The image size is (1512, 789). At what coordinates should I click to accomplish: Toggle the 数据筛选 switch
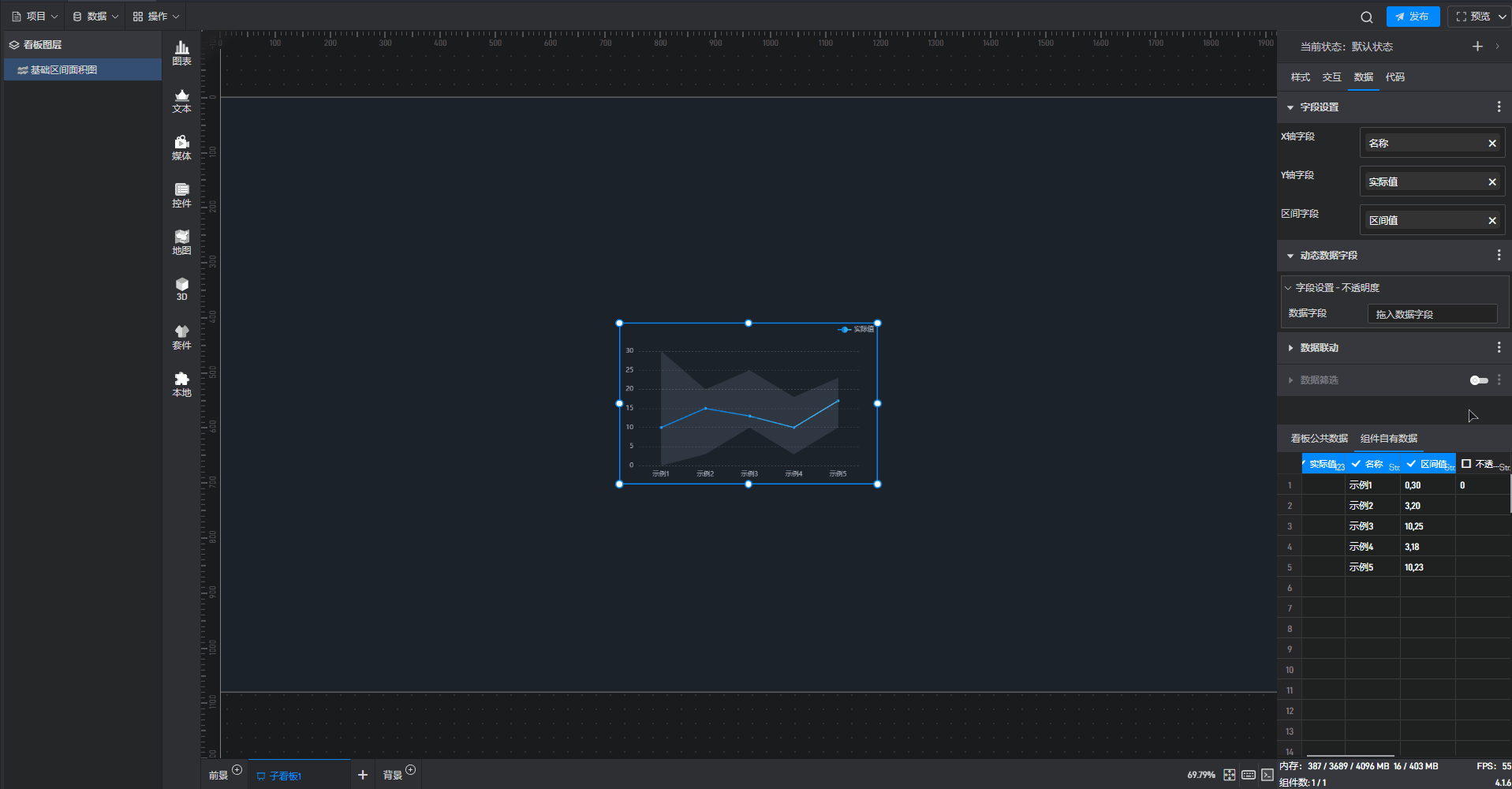tap(1479, 380)
